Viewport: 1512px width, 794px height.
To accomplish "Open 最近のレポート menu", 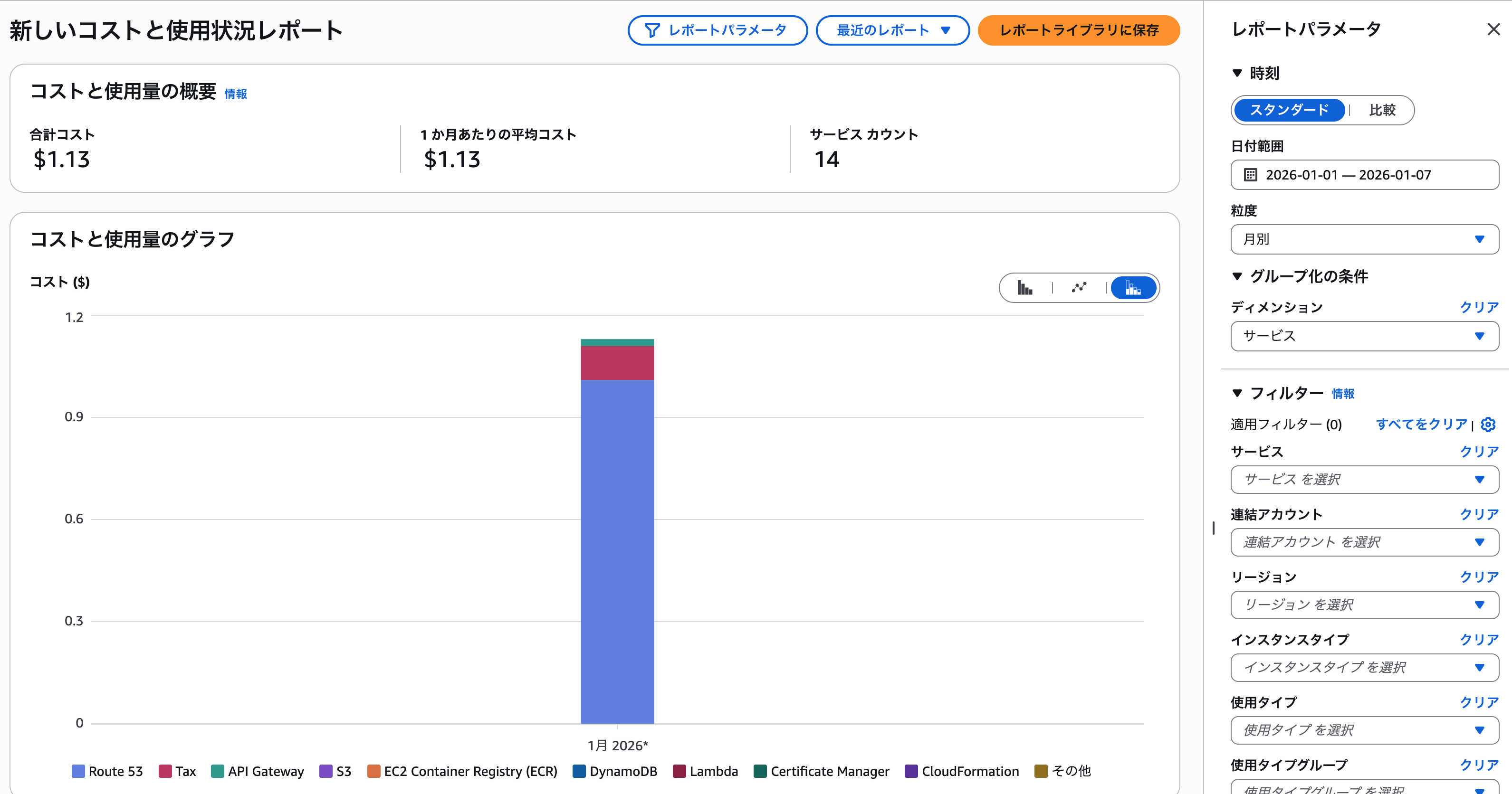I will pyautogui.click(x=892, y=30).
